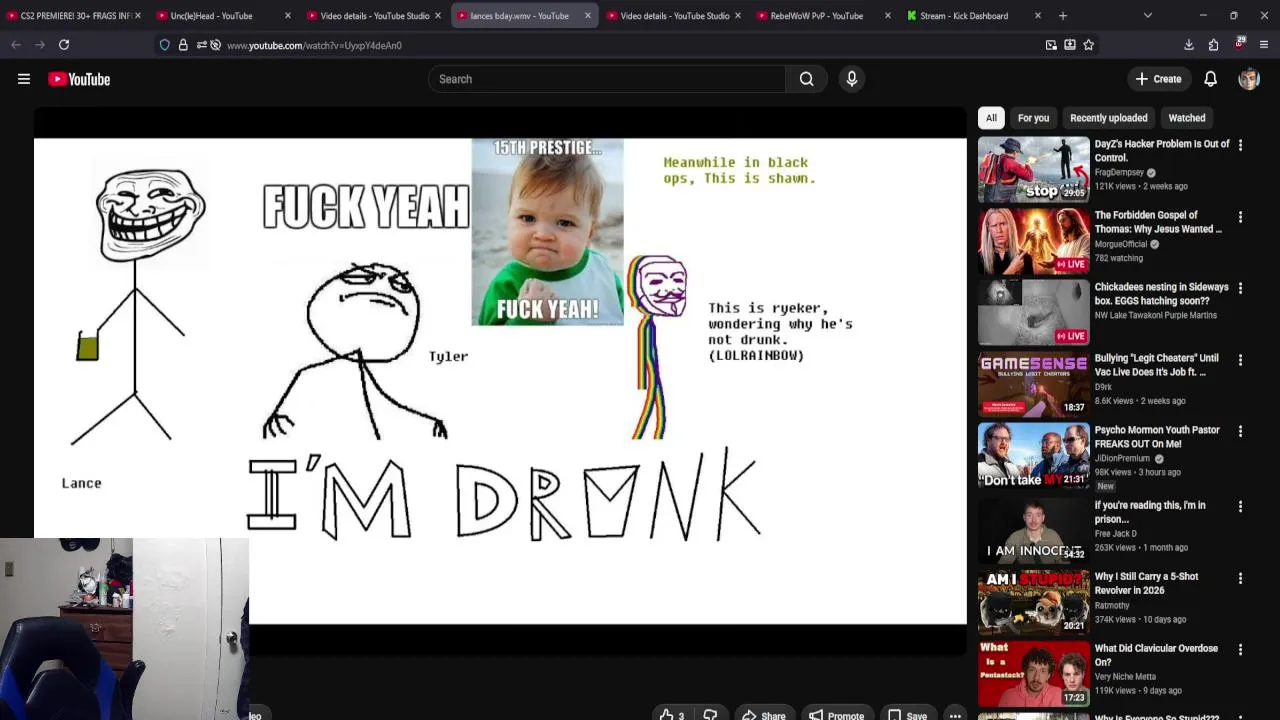
Task: Open options for Clavicular Overdose video
Action: 1240,650
